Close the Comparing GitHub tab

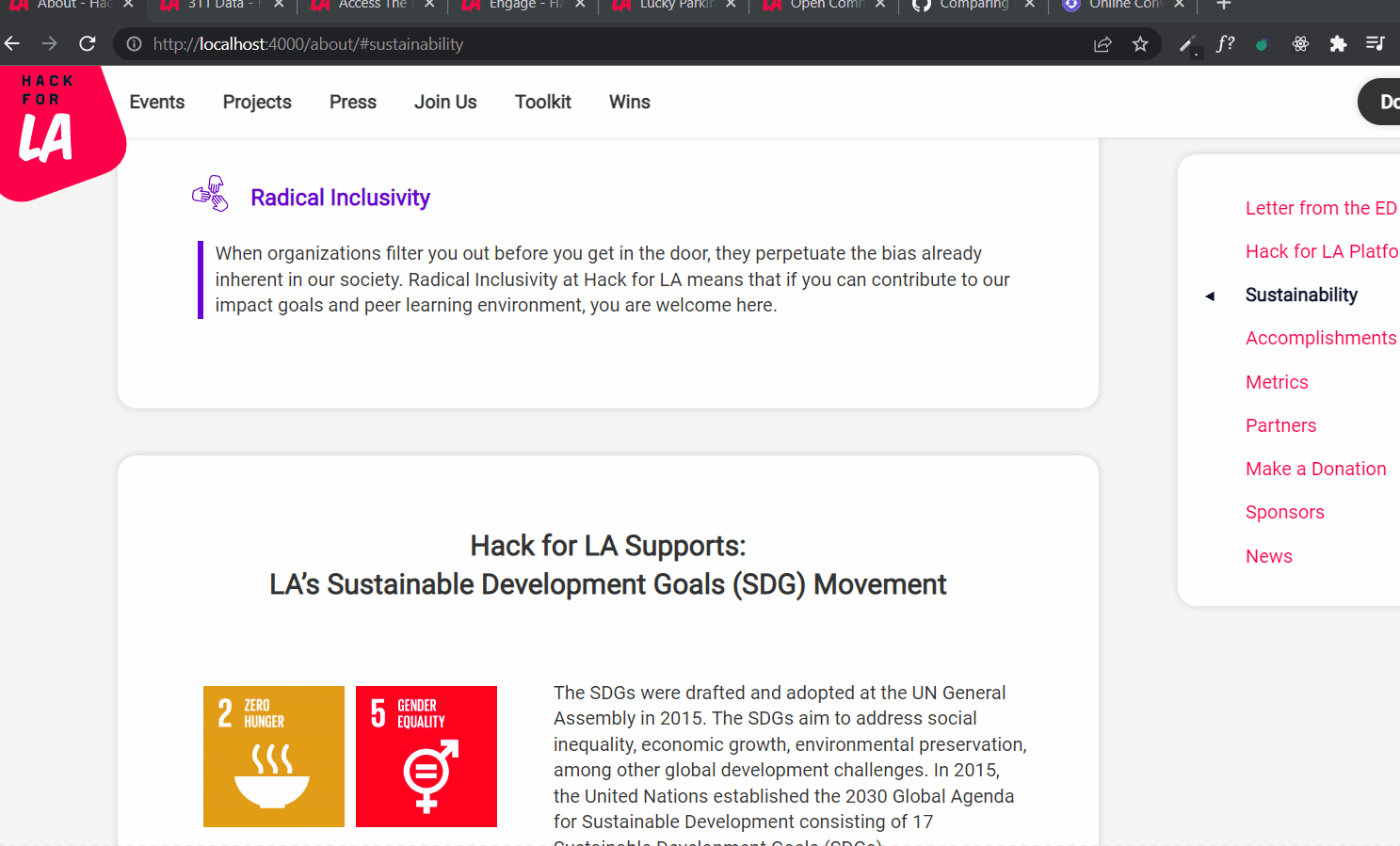1030,5
